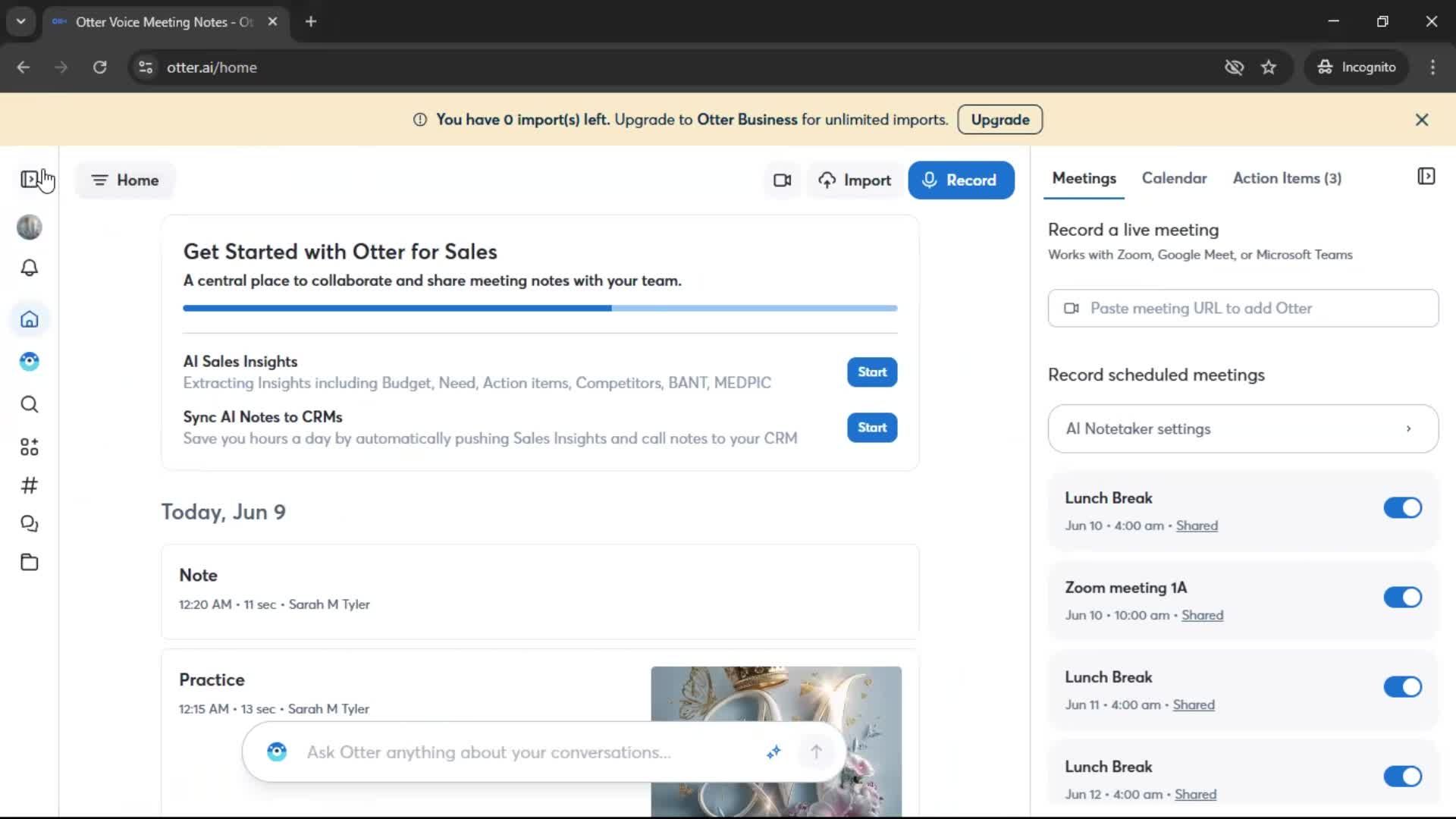
Task: View site information icon in address bar
Action: coord(146,67)
